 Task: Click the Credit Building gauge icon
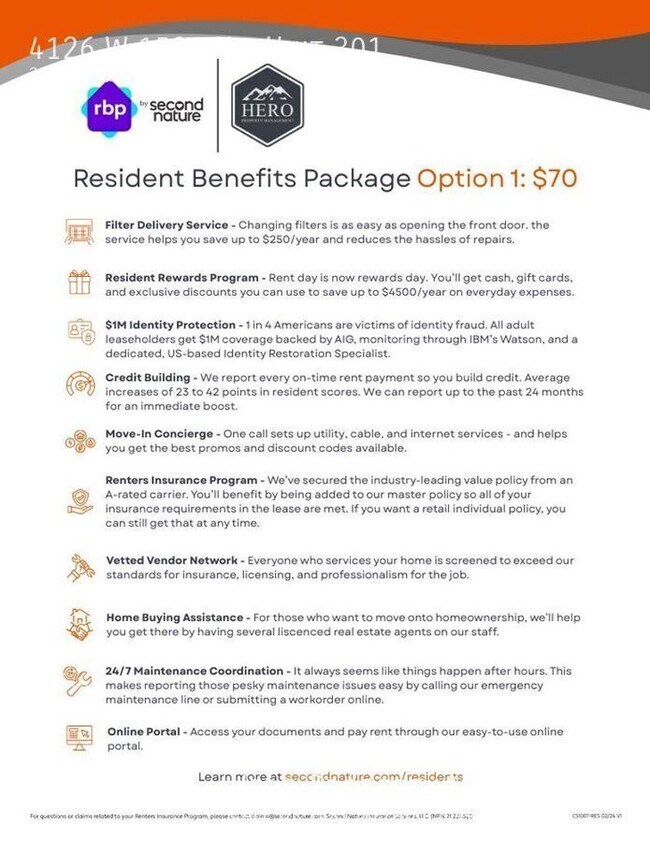[81, 384]
